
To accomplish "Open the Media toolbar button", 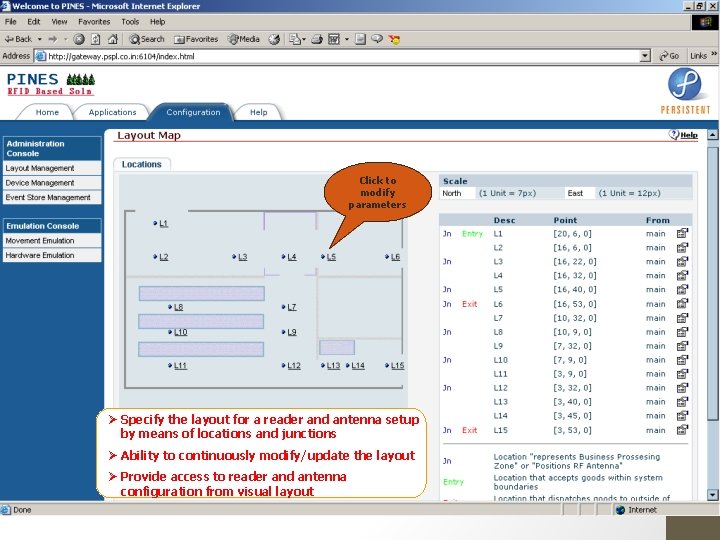I will [244, 39].
